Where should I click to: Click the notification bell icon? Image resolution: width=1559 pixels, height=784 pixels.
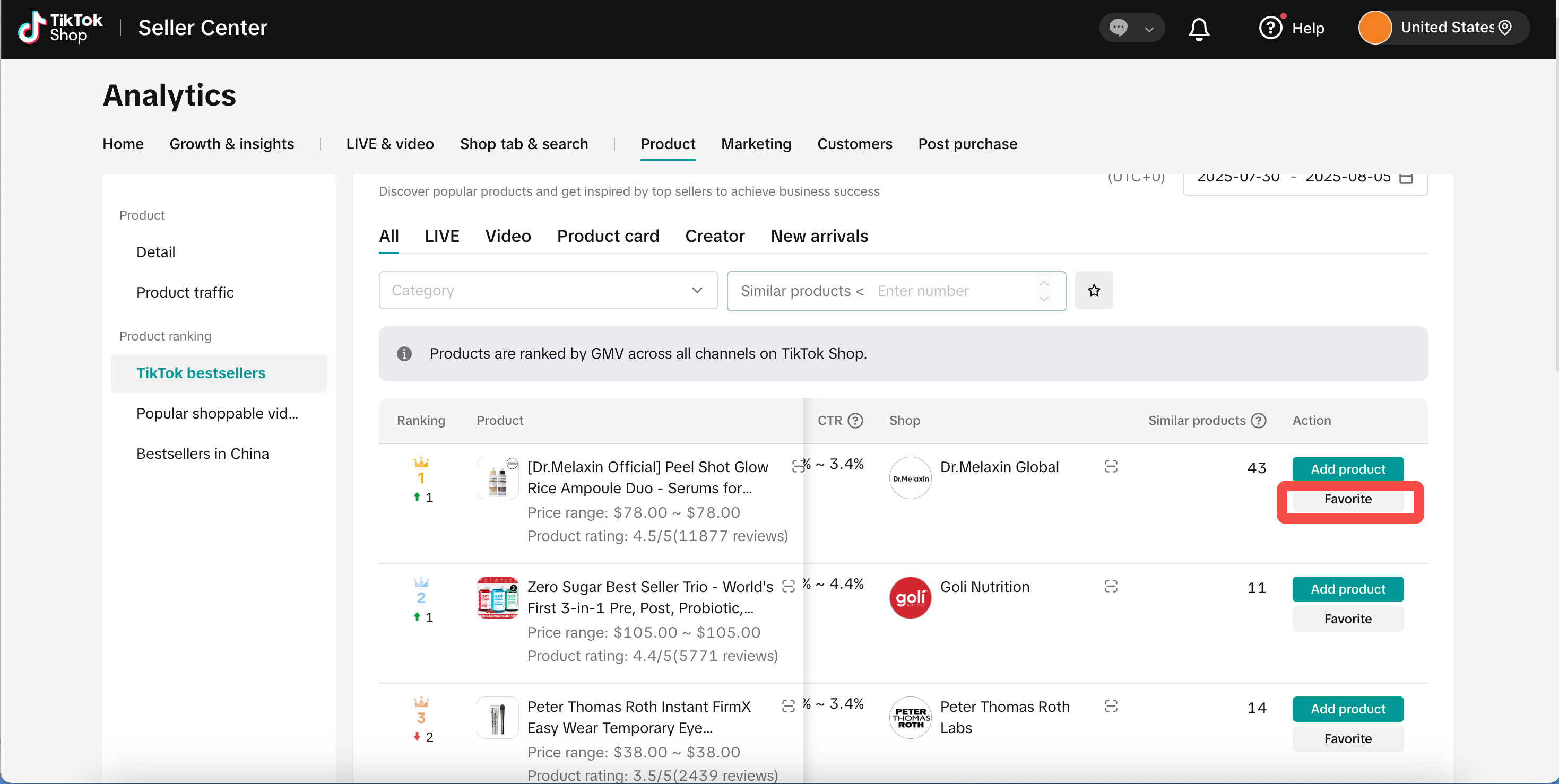pos(1198,29)
